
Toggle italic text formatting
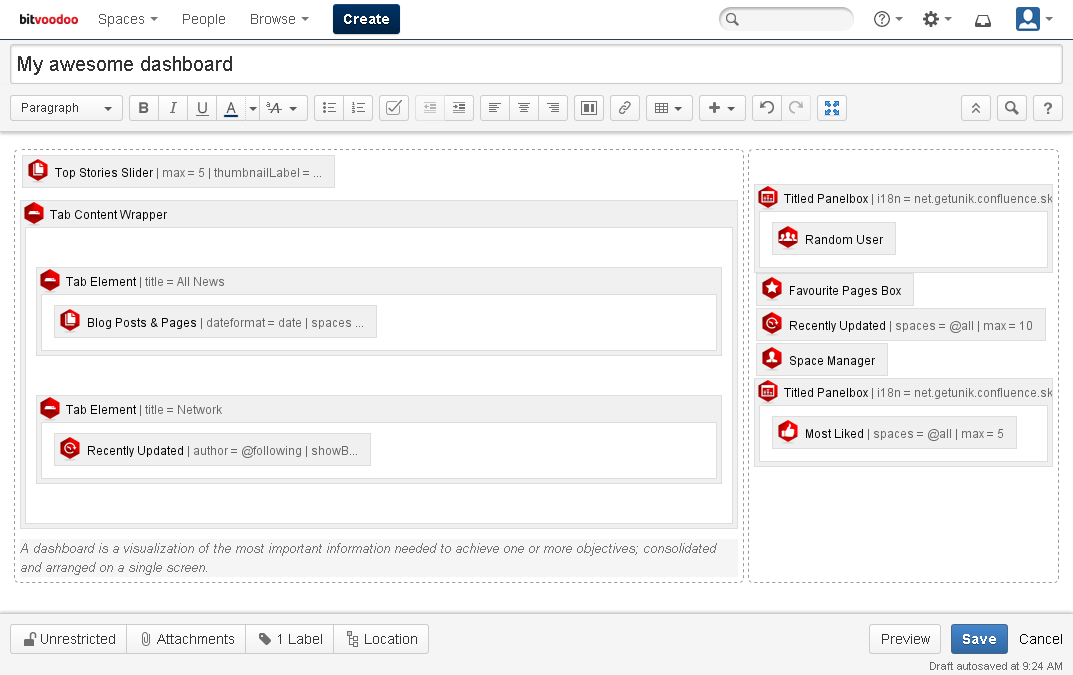click(173, 108)
